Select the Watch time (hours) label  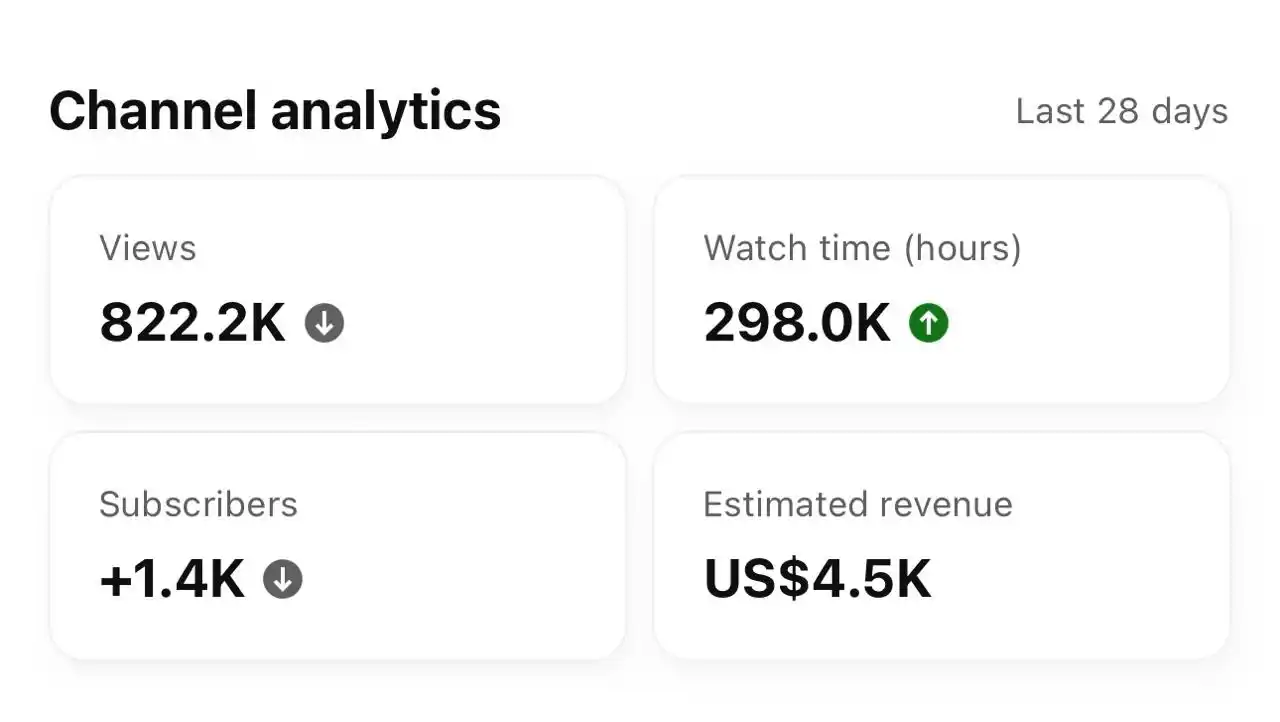click(862, 248)
